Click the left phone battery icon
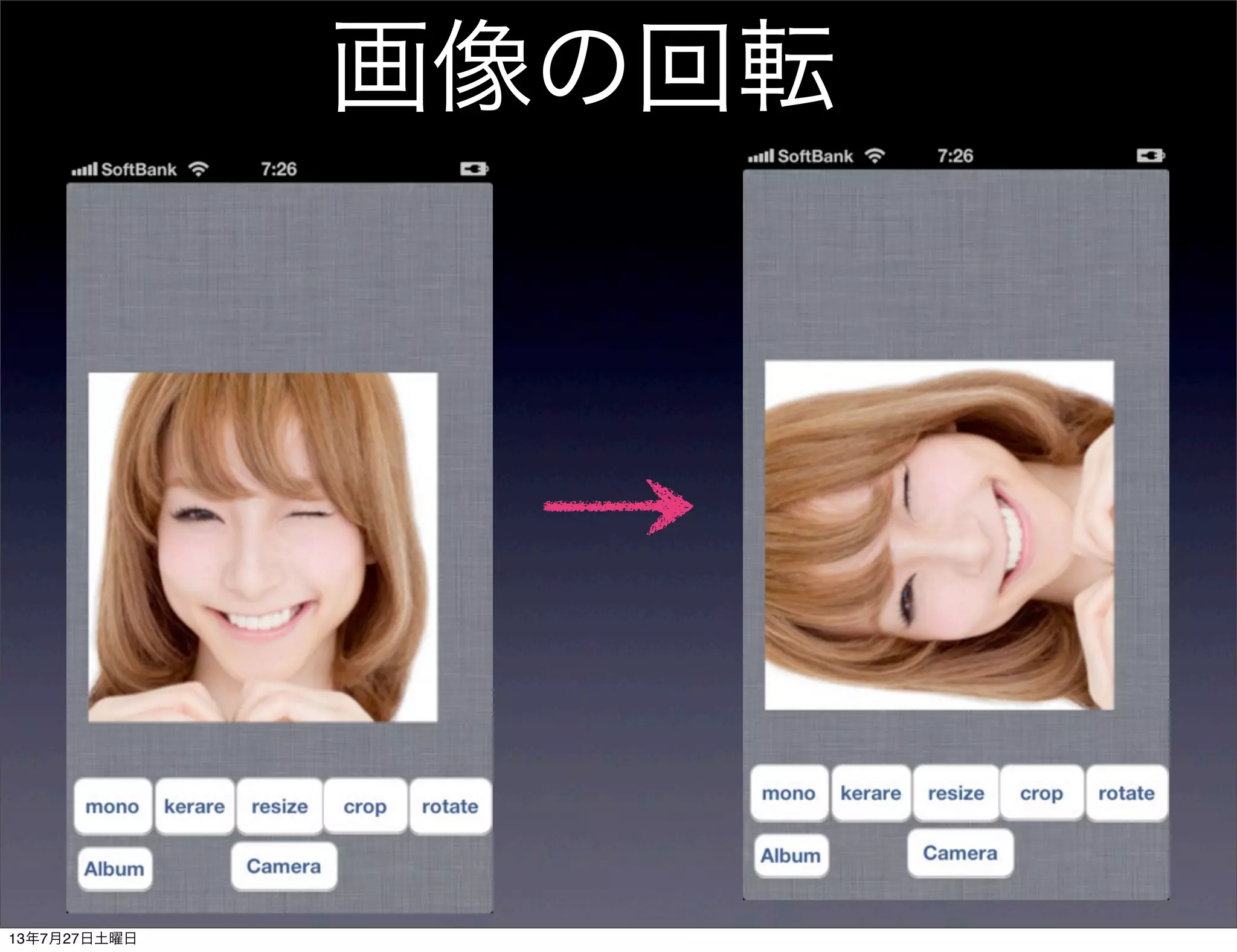The height and width of the screenshot is (952, 1237). coord(474,169)
